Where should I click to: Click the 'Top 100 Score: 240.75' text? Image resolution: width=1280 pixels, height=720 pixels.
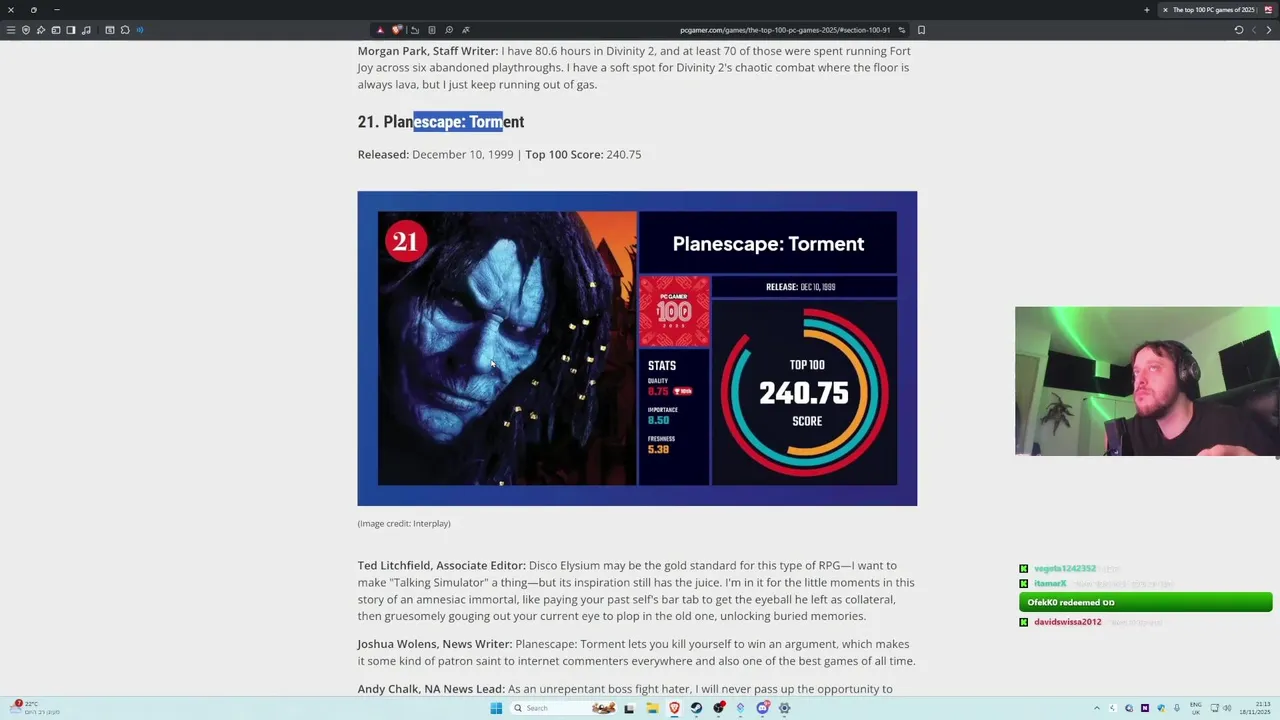coord(583,154)
